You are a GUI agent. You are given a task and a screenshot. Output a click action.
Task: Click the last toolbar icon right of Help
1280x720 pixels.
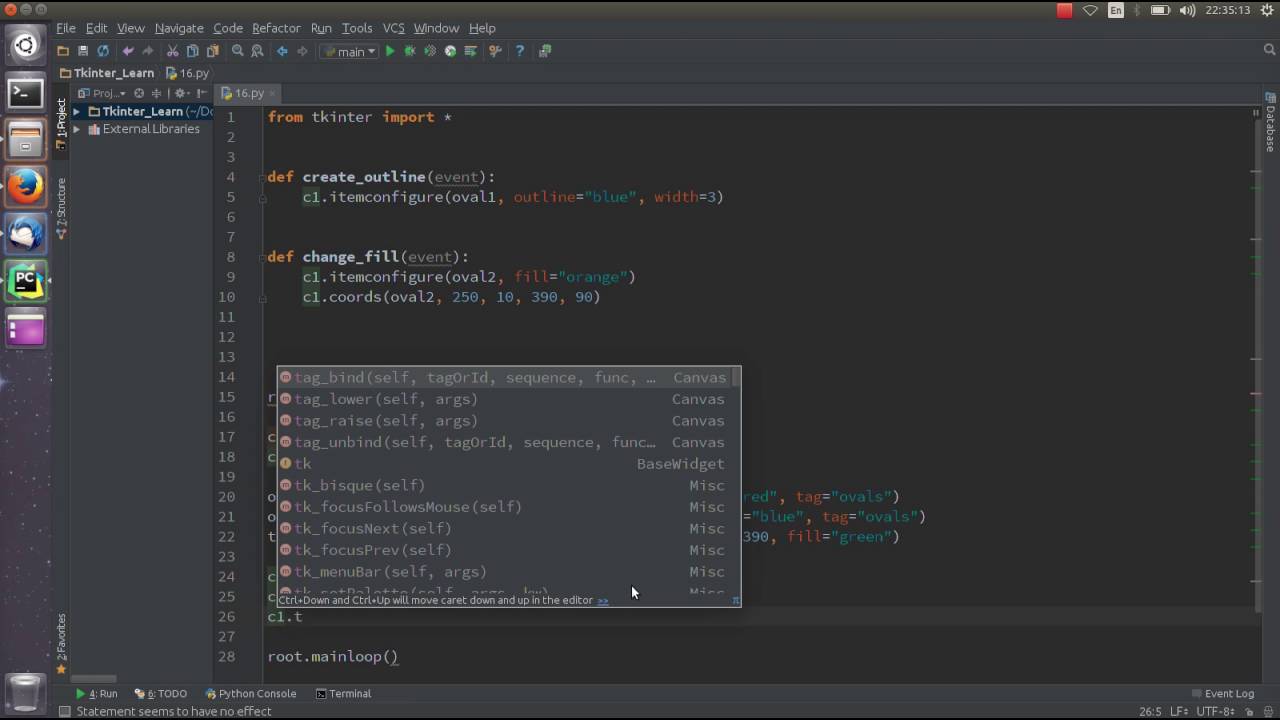pyautogui.click(x=545, y=51)
